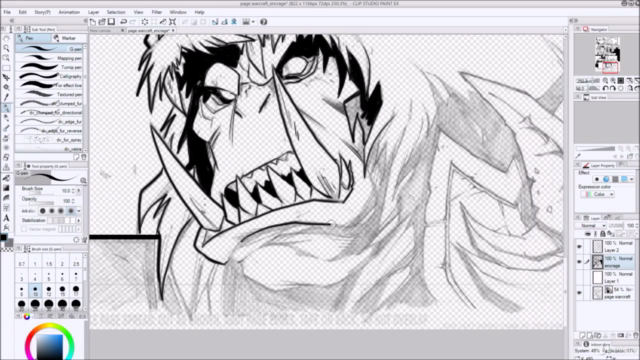Open Expression color dropdown
The width and height of the screenshot is (640, 360).
click(598, 194)
